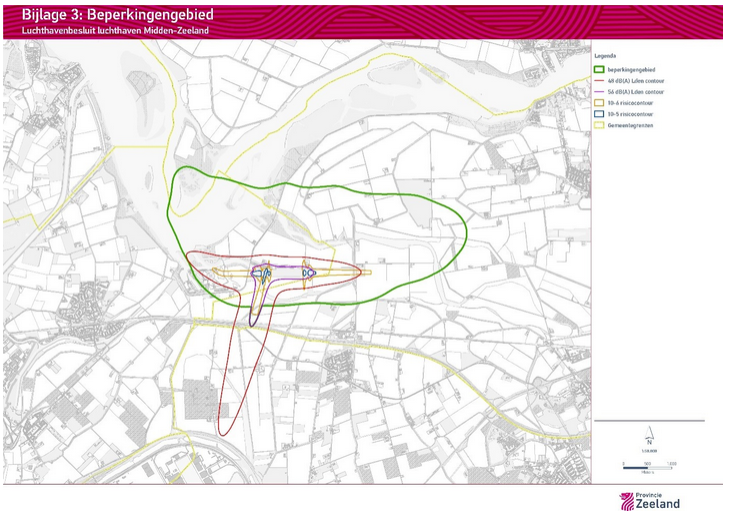This screenshot has height=515, width=729.
Task: Select the 'Gemeentegrenzen' legend label
Action: click(x=630, y=125)
